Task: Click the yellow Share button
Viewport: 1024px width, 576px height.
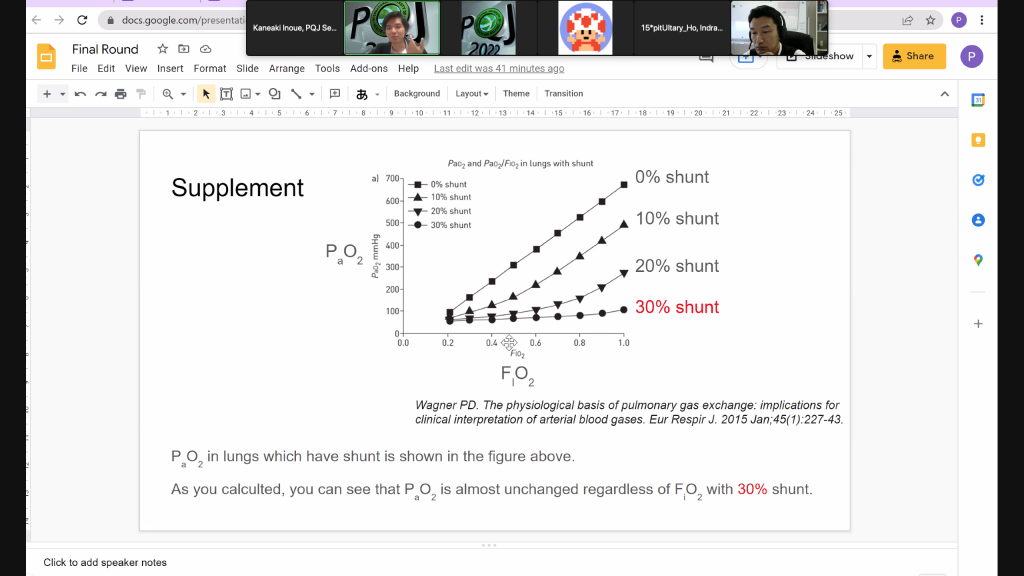Action: coord(914,56)
